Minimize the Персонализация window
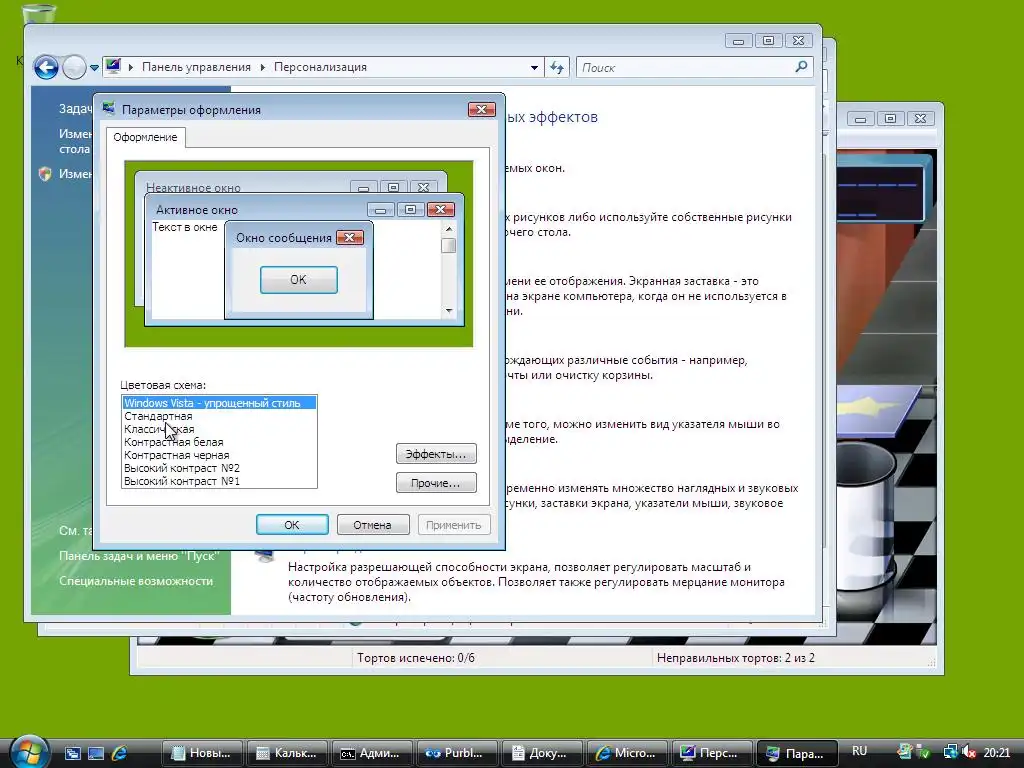 (739, 40)
